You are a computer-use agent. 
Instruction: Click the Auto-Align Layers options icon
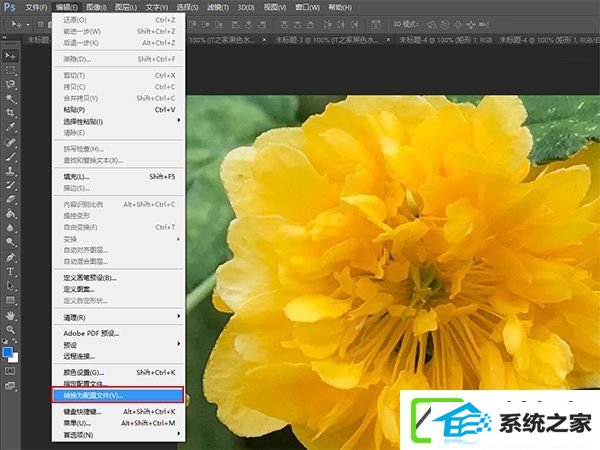[376, 24]
